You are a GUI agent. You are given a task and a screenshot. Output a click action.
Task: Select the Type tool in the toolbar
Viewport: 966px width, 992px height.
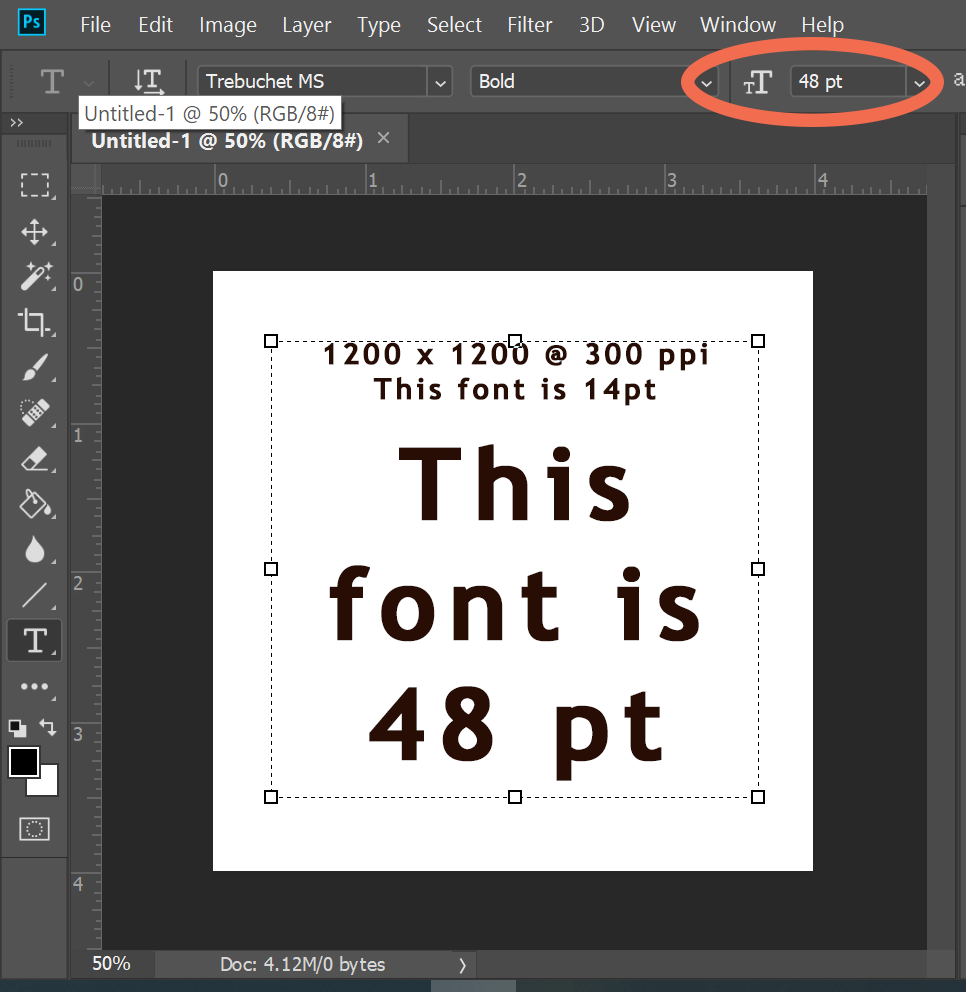pyautogui.click(x=36, y=640)
